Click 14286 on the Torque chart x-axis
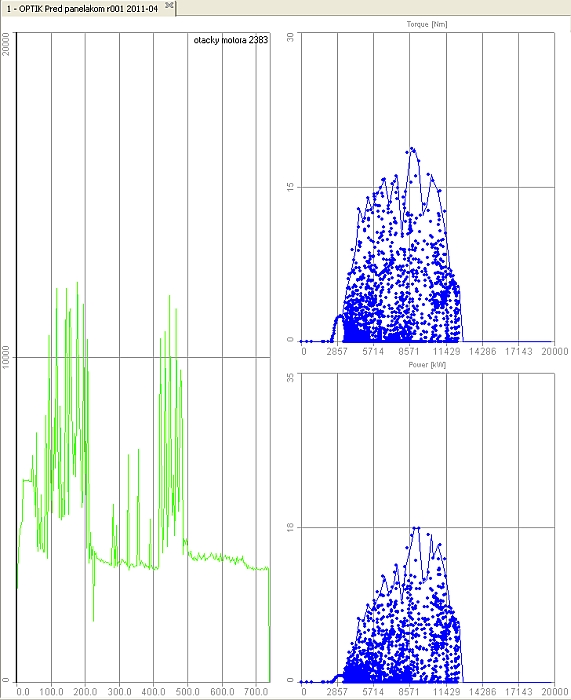 coord(482,352)
